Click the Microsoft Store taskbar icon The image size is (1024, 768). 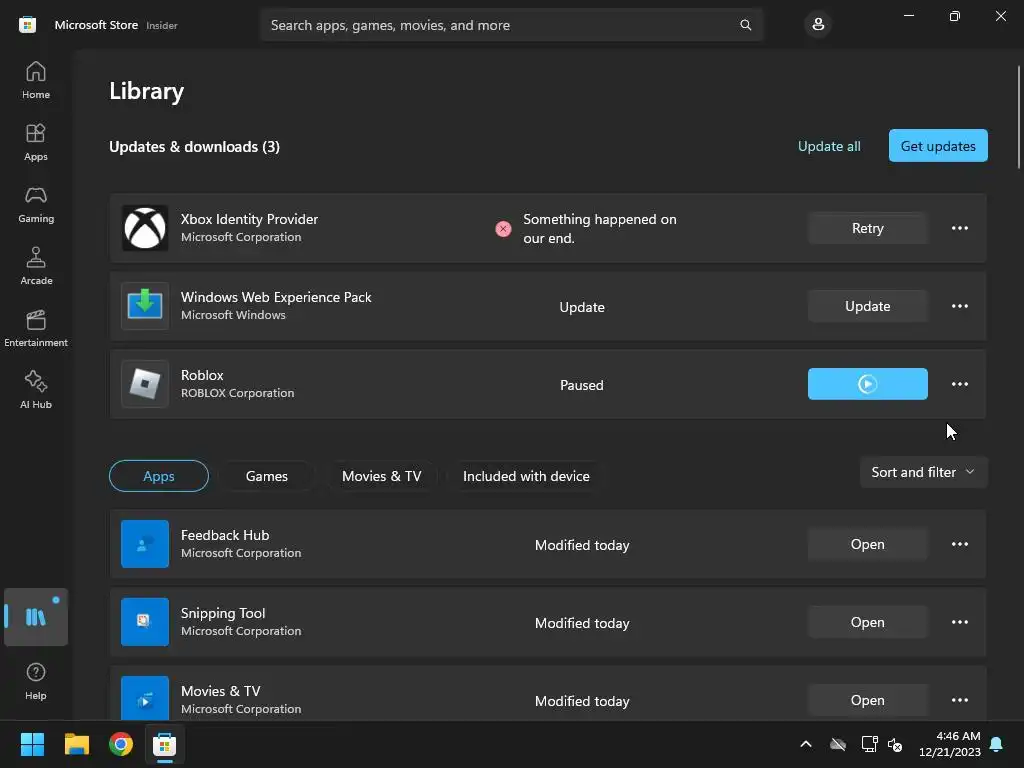click(x=165, y=744)
